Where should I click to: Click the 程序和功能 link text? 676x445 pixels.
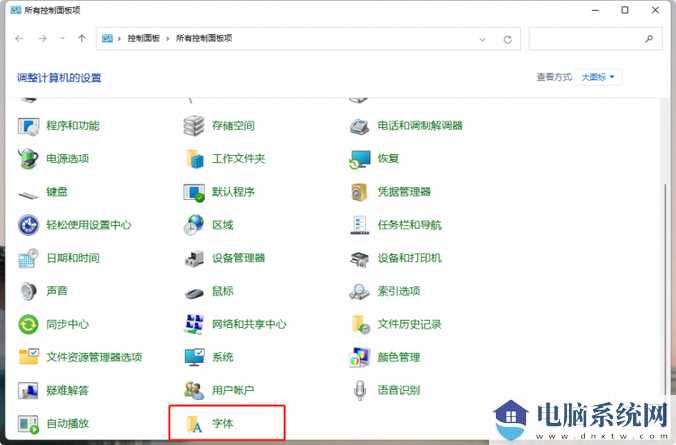click(72, 126)
